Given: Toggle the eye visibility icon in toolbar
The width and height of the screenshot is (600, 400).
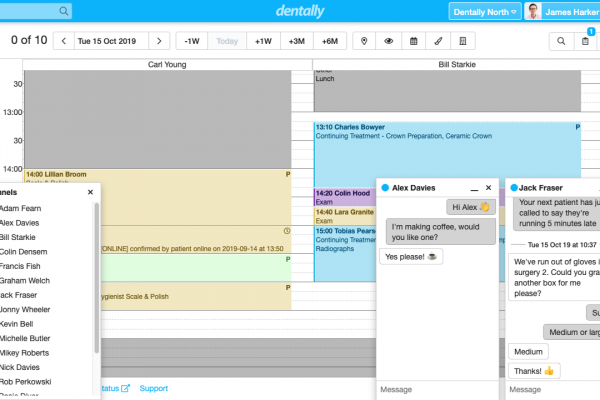Looking at the screenshot, I should point(389,41).
